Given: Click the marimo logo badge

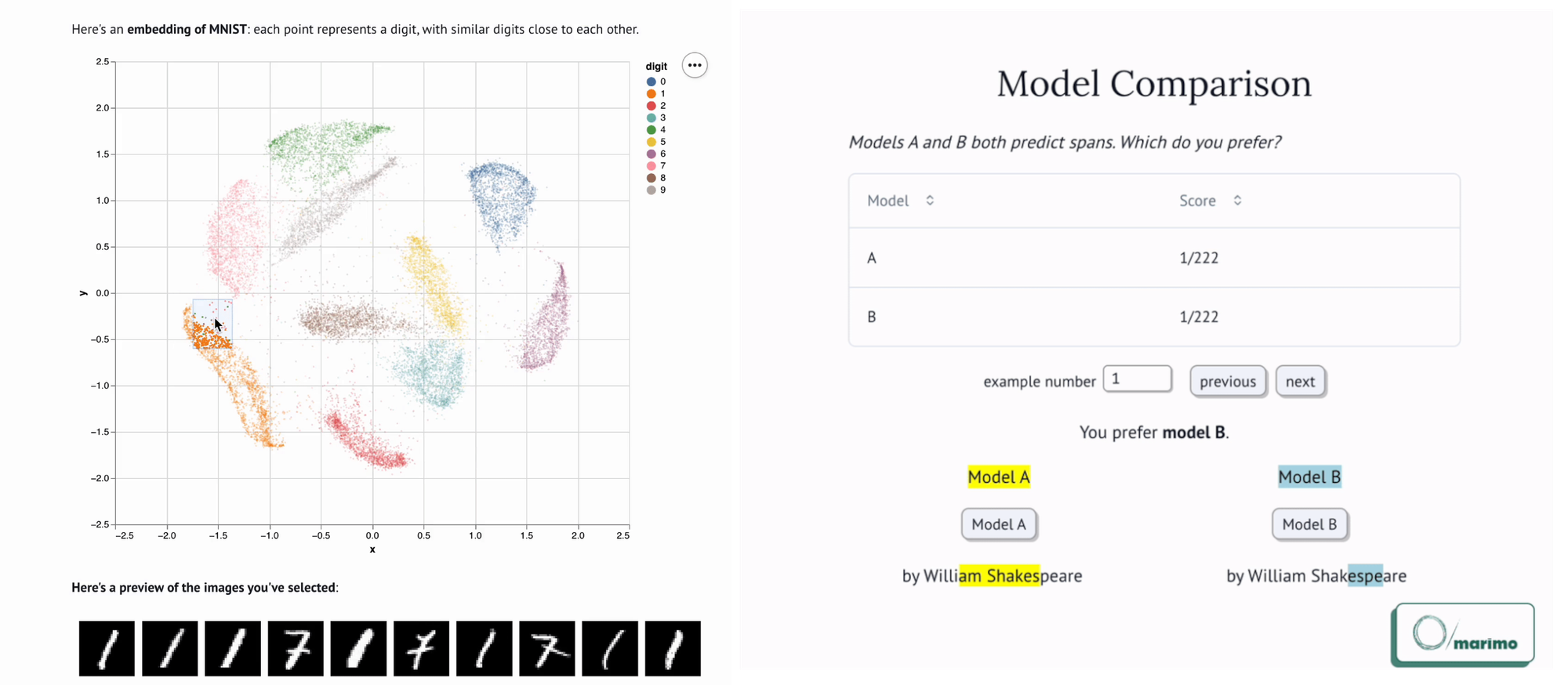Looking at the screenshot, I should [1463, 635].
